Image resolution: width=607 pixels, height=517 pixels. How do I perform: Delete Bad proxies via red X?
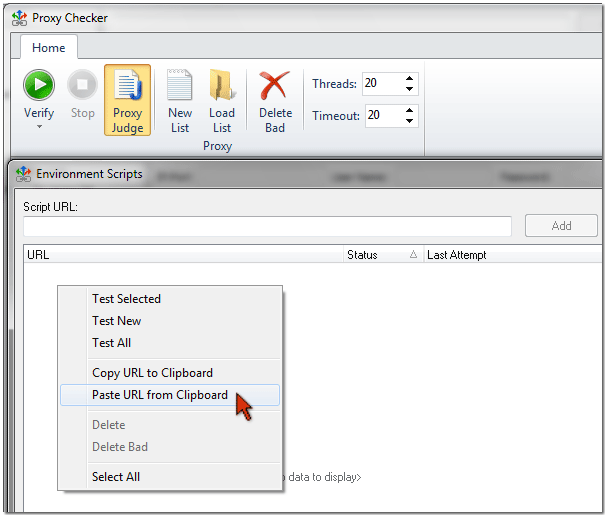[275, 101]
